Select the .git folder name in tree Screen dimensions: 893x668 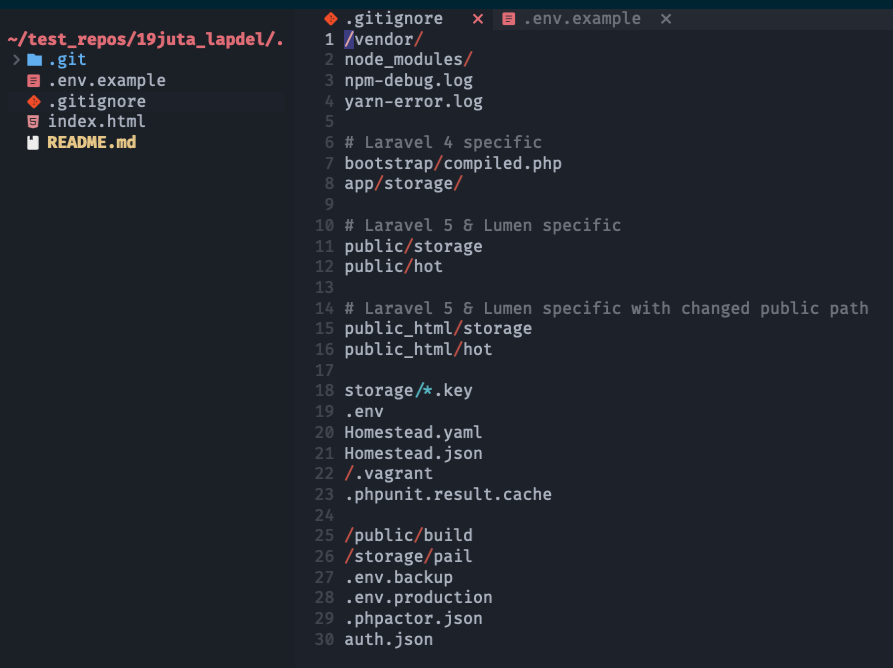click(67, 60)
